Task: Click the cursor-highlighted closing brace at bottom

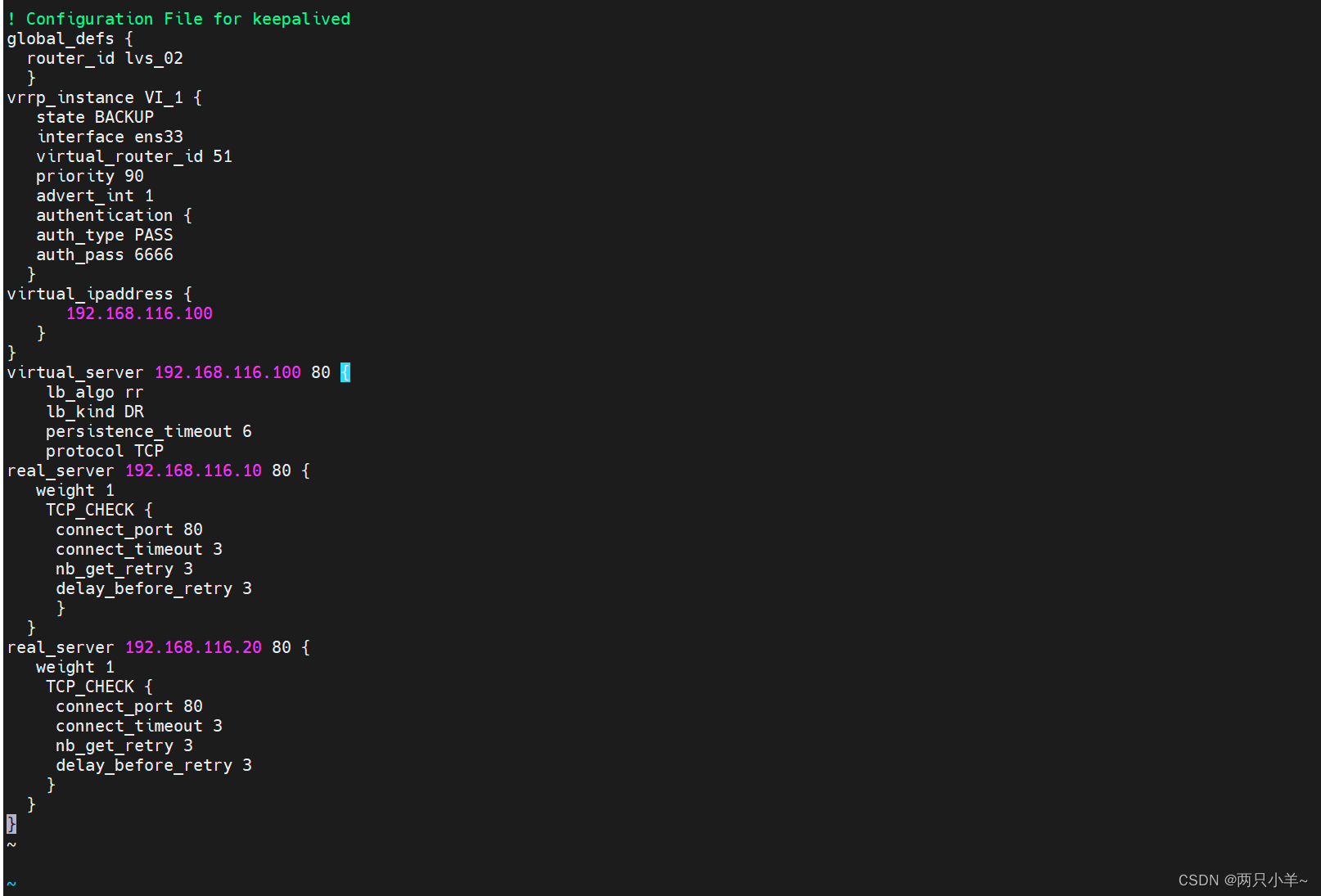Action: (10, 823)
